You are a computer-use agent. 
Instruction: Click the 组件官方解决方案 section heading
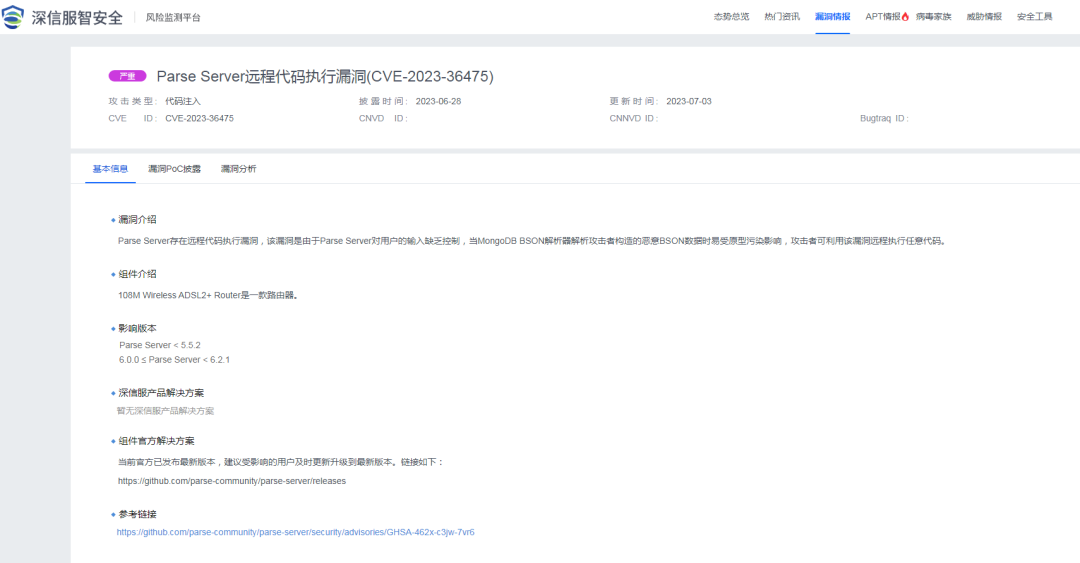[156, 441]
